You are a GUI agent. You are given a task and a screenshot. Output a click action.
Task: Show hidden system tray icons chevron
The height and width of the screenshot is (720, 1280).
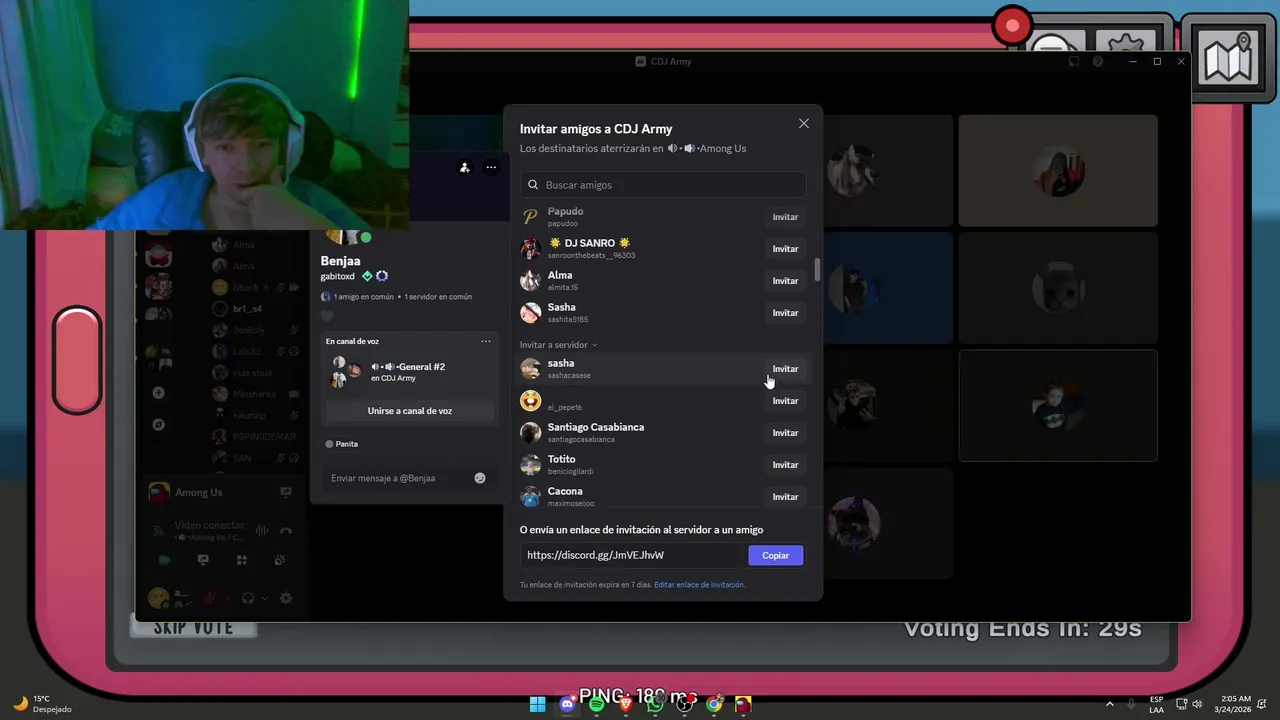point(1109,704)
